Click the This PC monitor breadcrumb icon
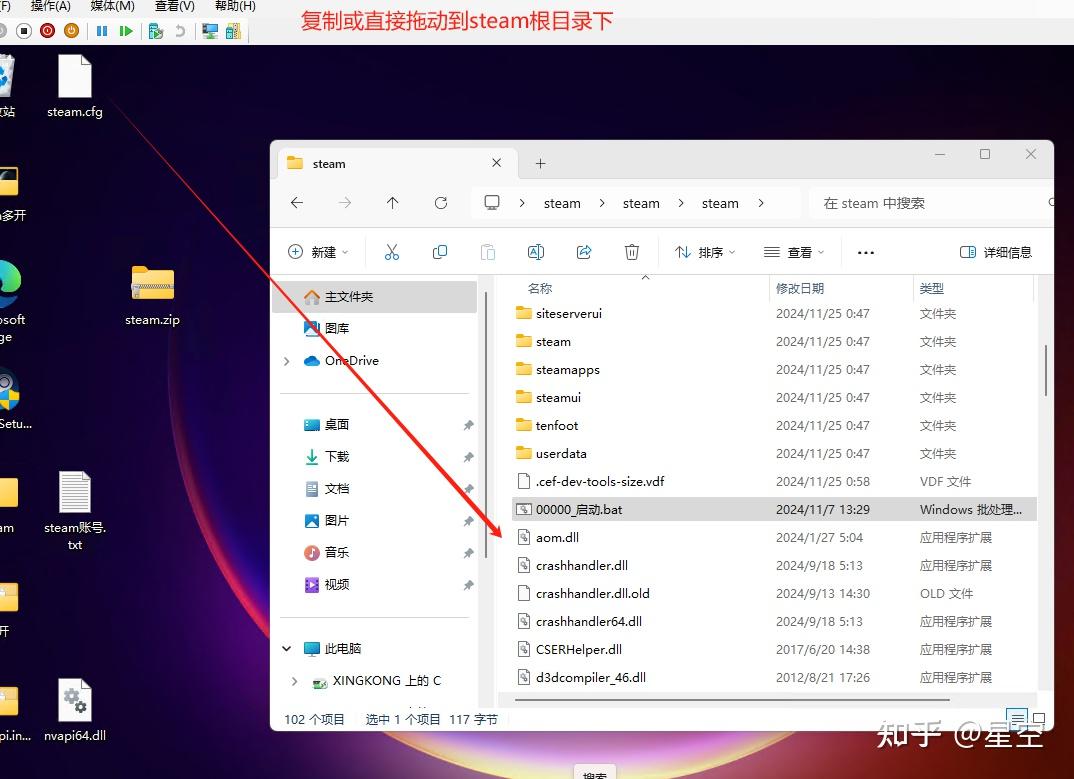This screenshot has width=1074, height=779. tap(492, 203)
